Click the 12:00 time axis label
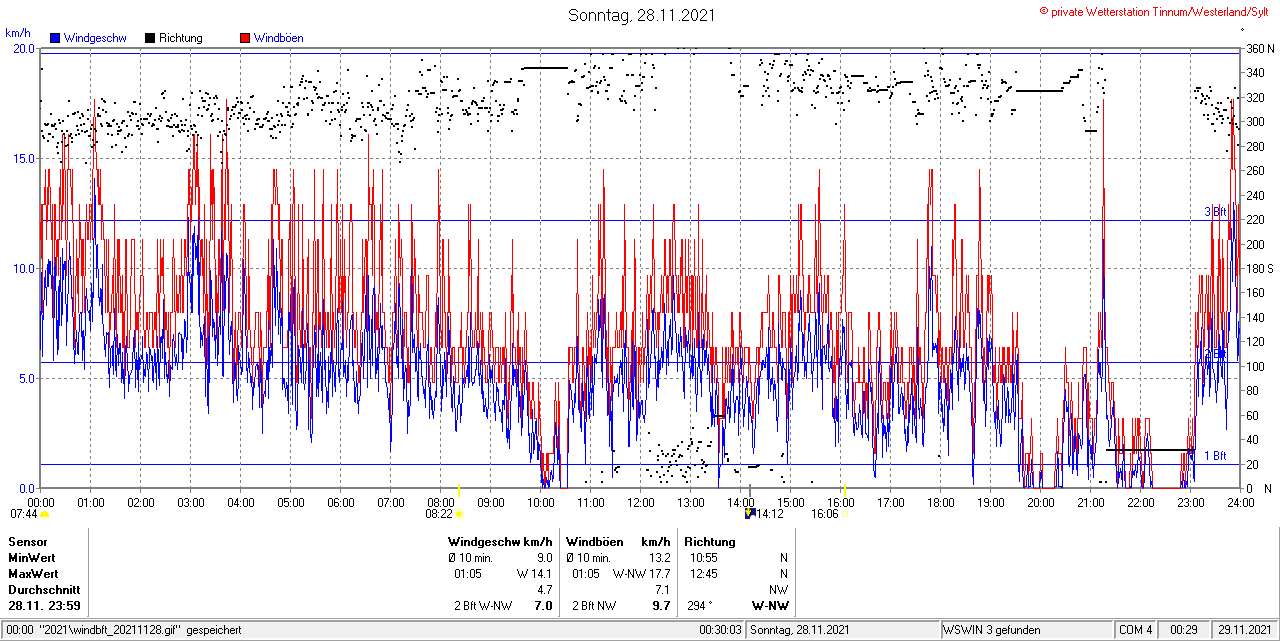 tap(640, 503)
